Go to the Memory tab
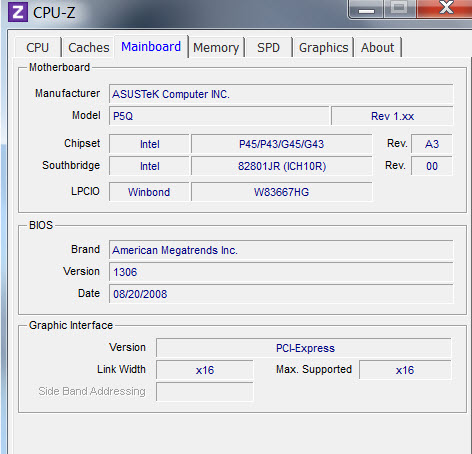The height and width of the screenshot is (454, 472). (216, 47)
